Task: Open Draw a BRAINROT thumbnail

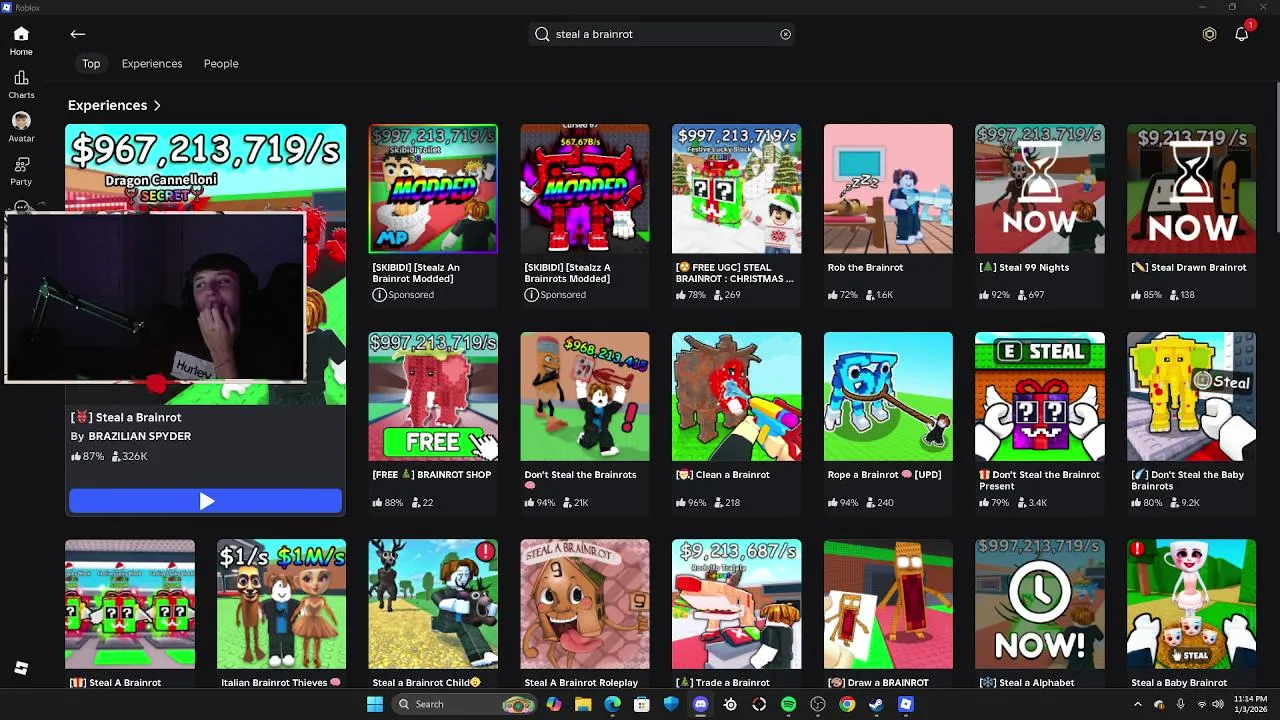Action: pyautogui.click(x=888, y=604)
